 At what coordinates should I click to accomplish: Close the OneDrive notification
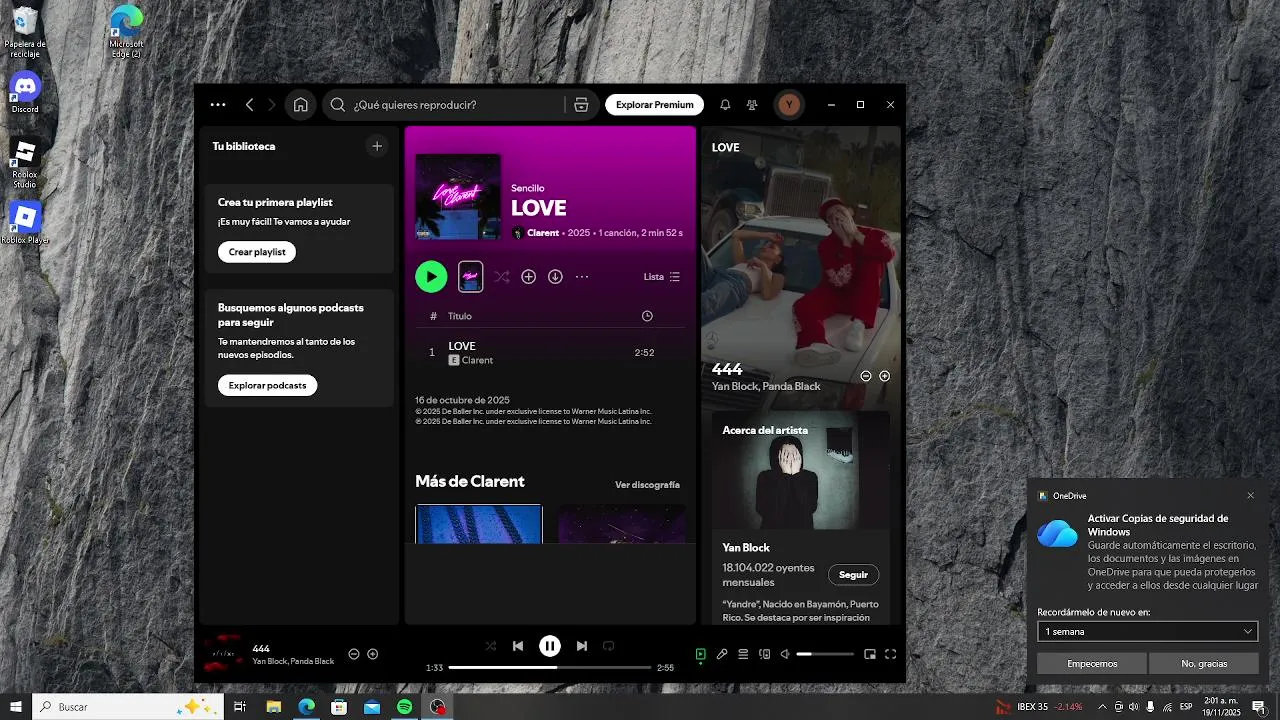[1250, 495]
